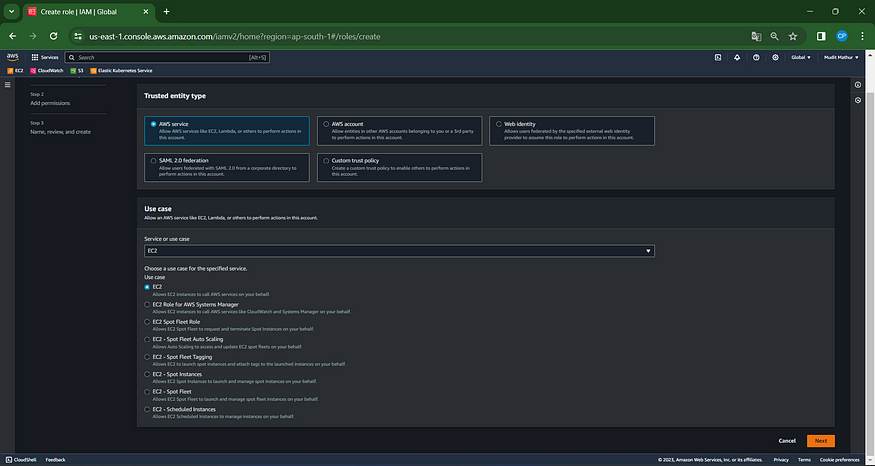Click the Cancel button
This screenshot has height=466, width=875.
pyautogui.click(x=787, y=441)
